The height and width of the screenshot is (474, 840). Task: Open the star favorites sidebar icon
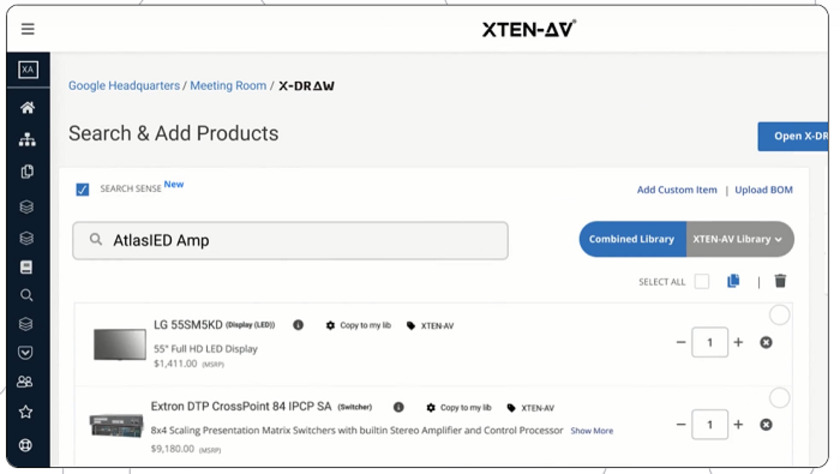[x=27, y=412]
